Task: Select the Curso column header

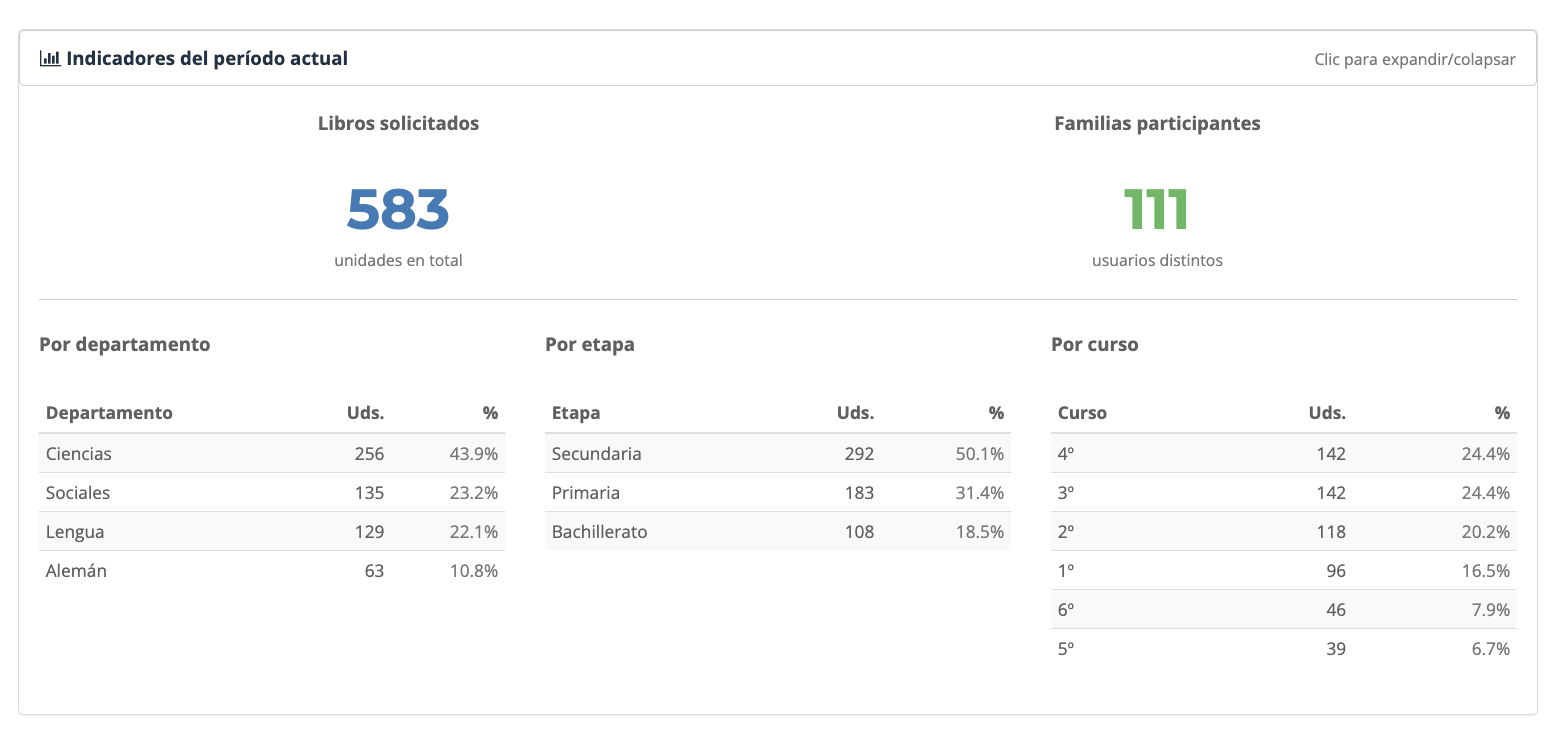Action: coord(1082,413)
